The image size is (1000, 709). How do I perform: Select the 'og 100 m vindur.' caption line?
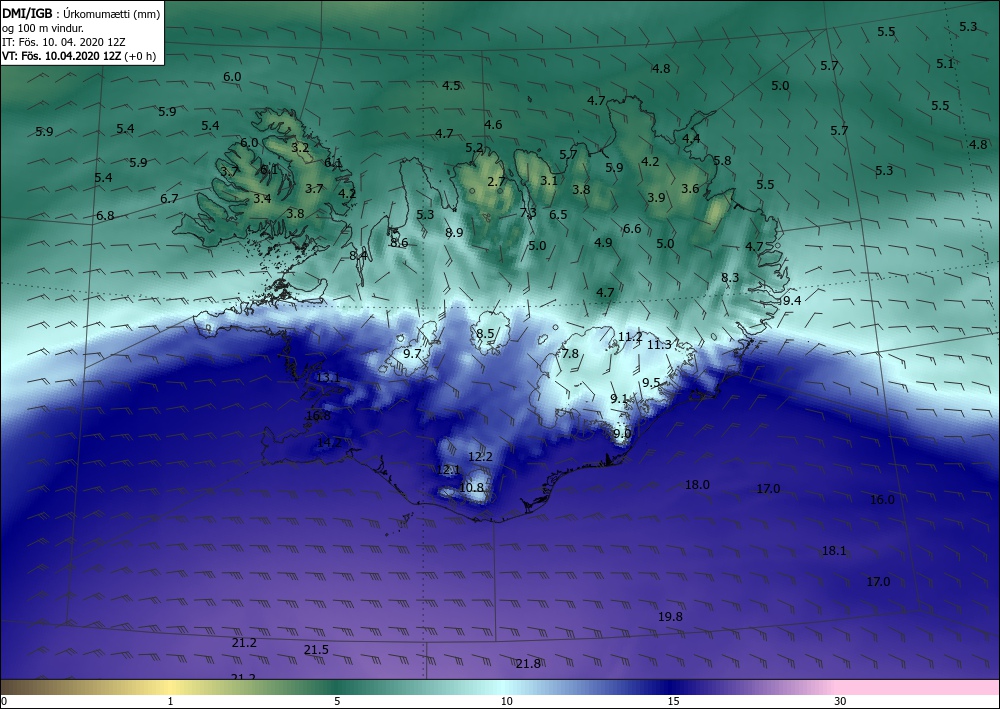point(43,28)
